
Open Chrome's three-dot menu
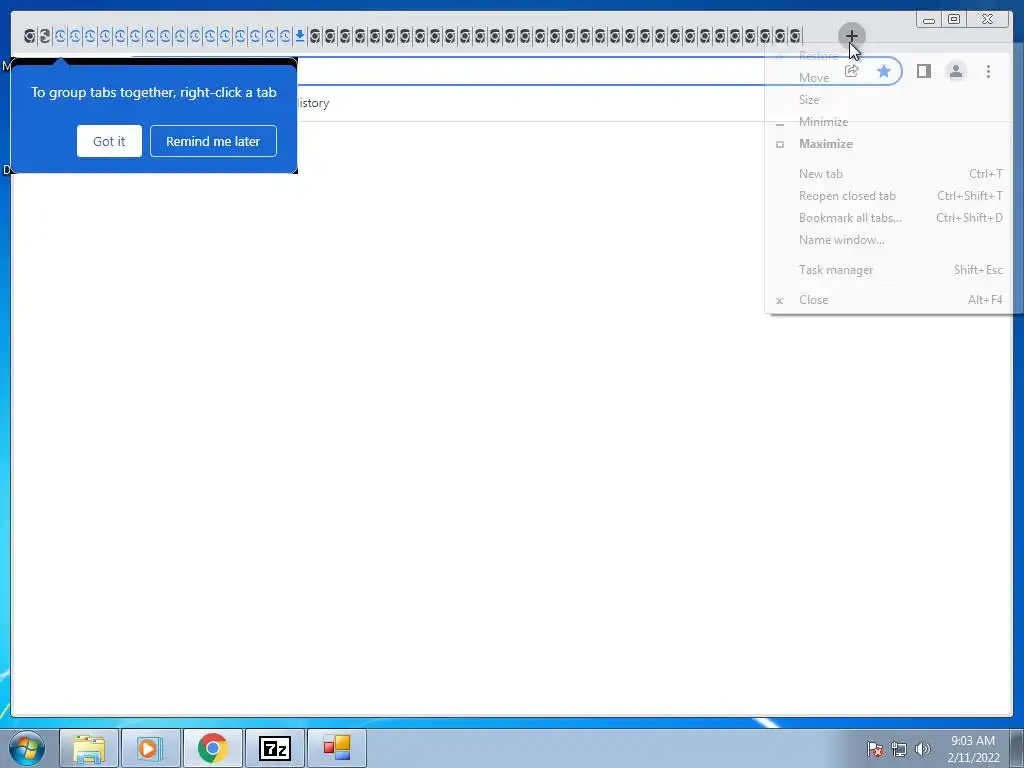(988, 71)
